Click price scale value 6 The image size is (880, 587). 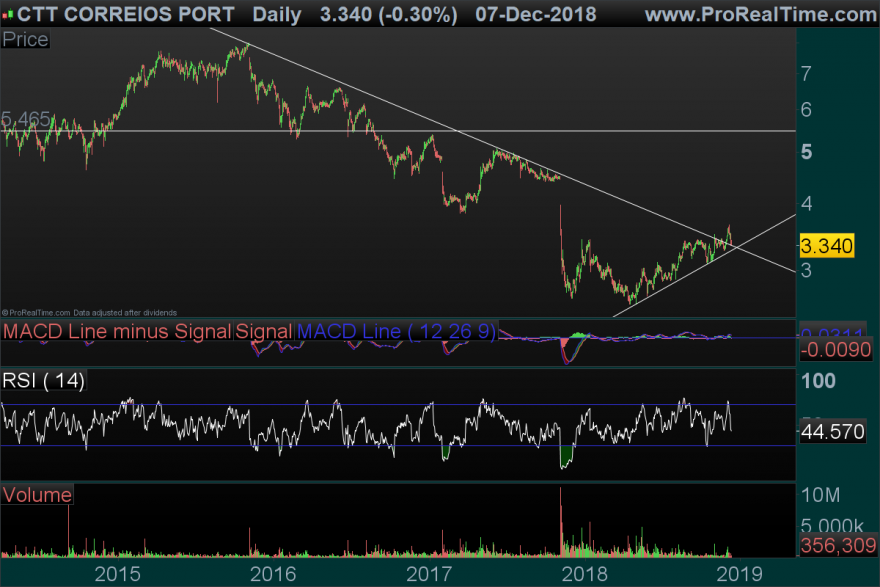[x=806, y=109]
